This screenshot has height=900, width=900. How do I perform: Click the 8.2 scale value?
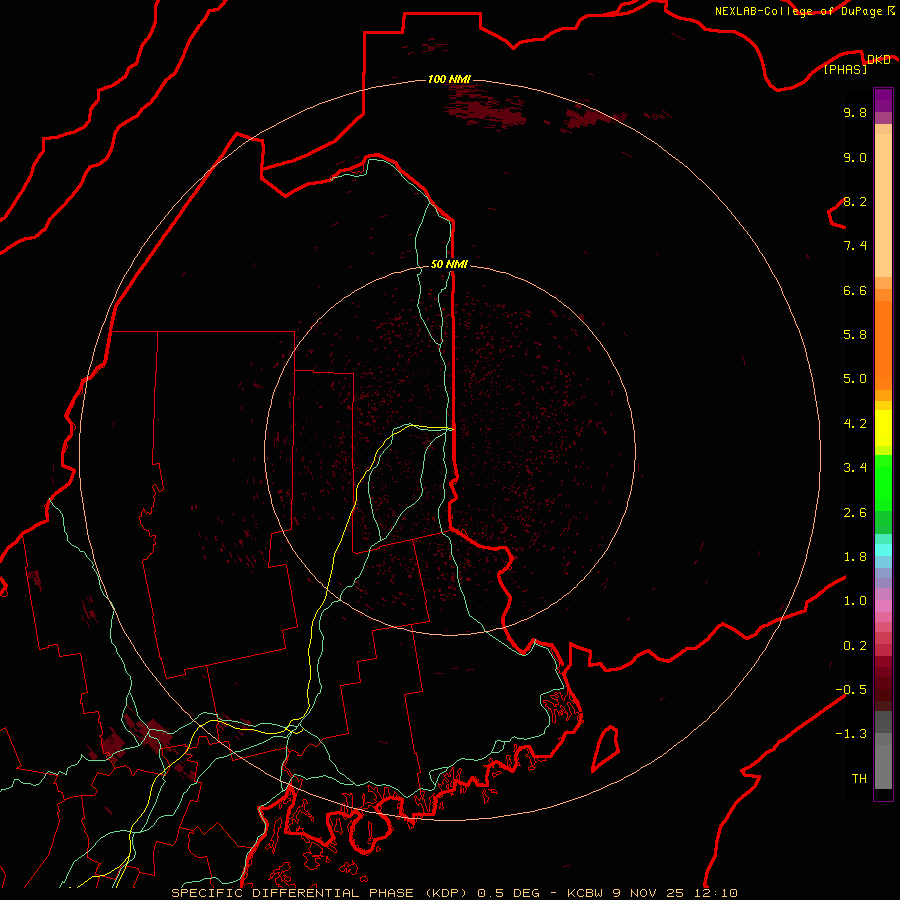click(x=855, y=201)
